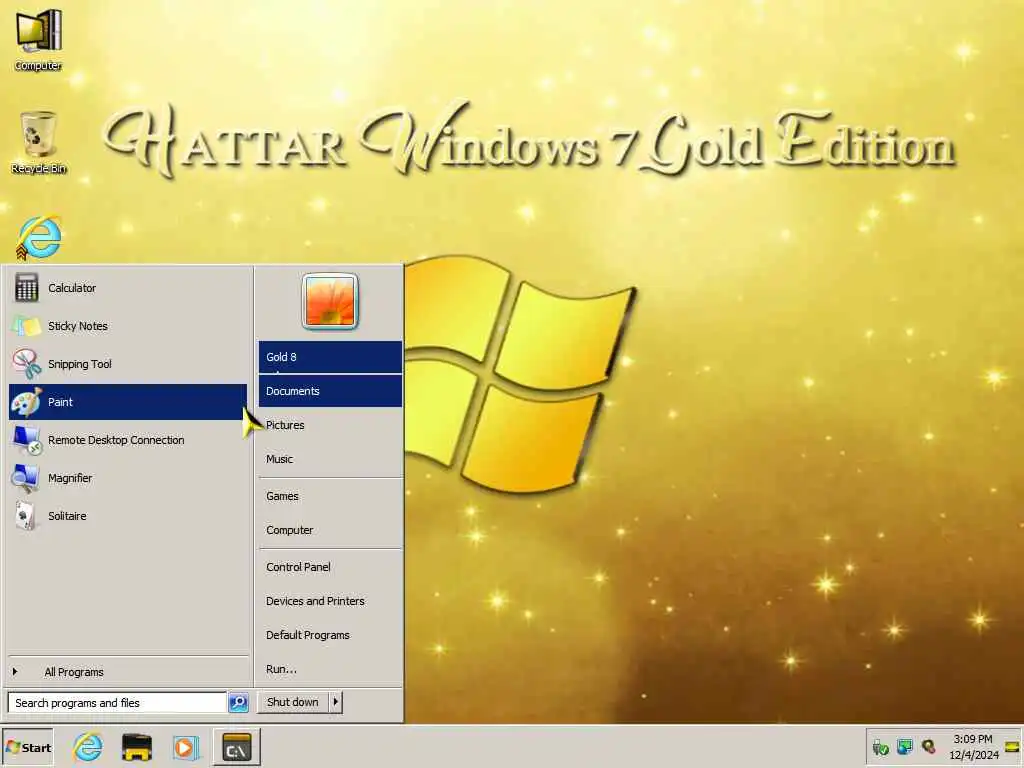Click the network tray icon
Image resolution: width=1024 pixels, height=768 pixels.
click(904, 746)
